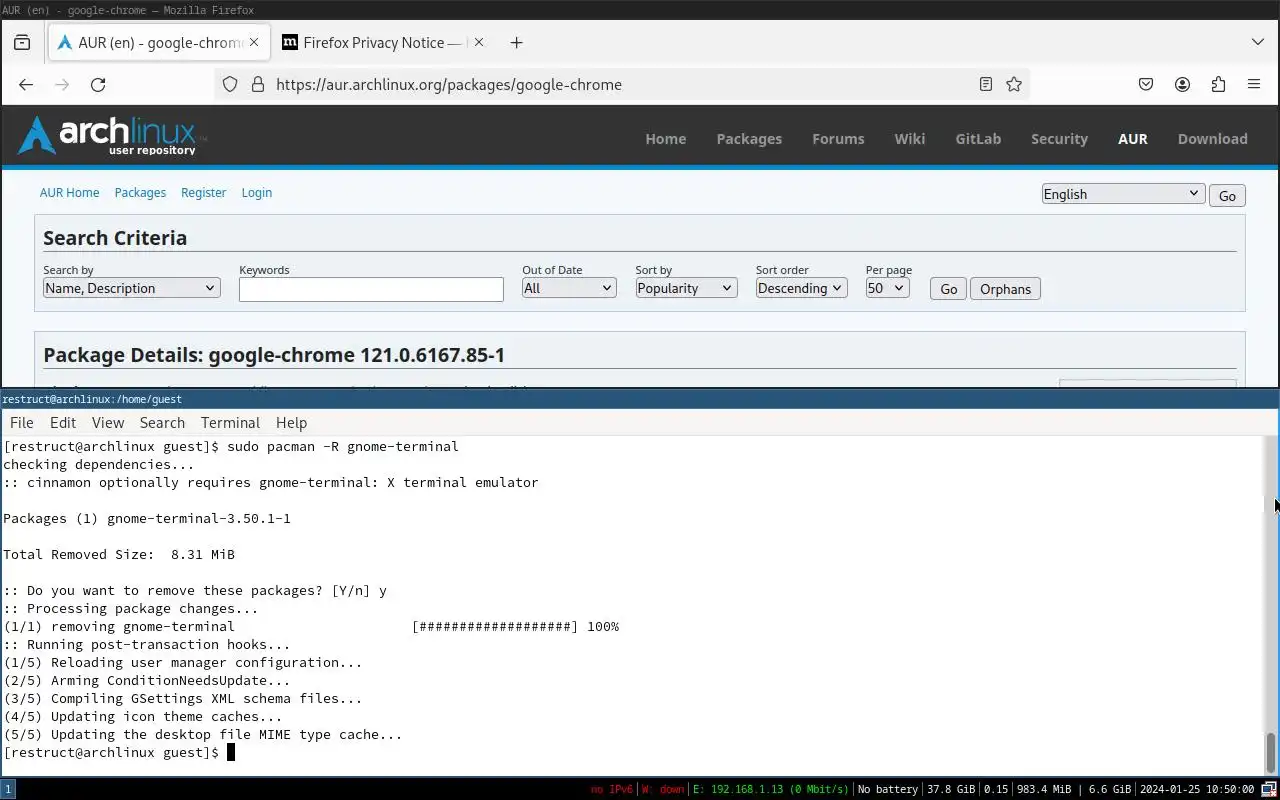Screen dimensions: 1280x800
Task: Click the 192.168.1.13 ethernet status
Action: point(770,789)
